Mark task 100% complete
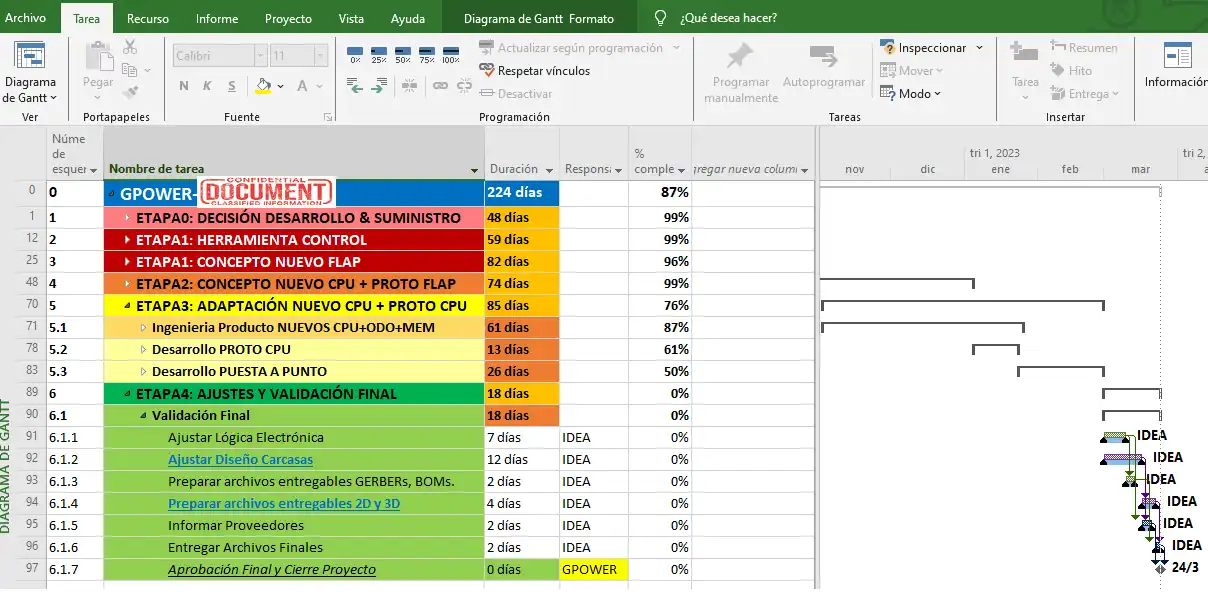This screenshot has height=602, width=1208. (451, 54)
